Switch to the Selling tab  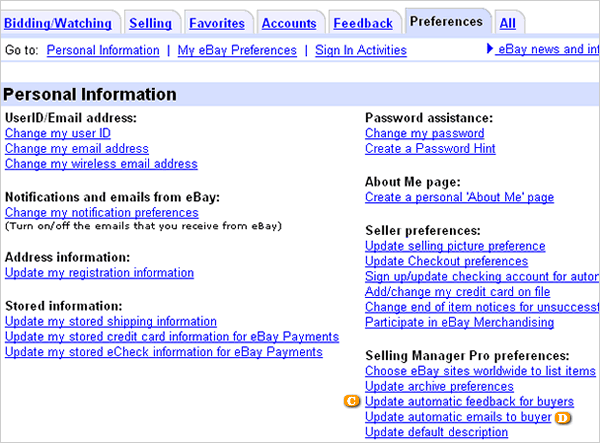150,23
